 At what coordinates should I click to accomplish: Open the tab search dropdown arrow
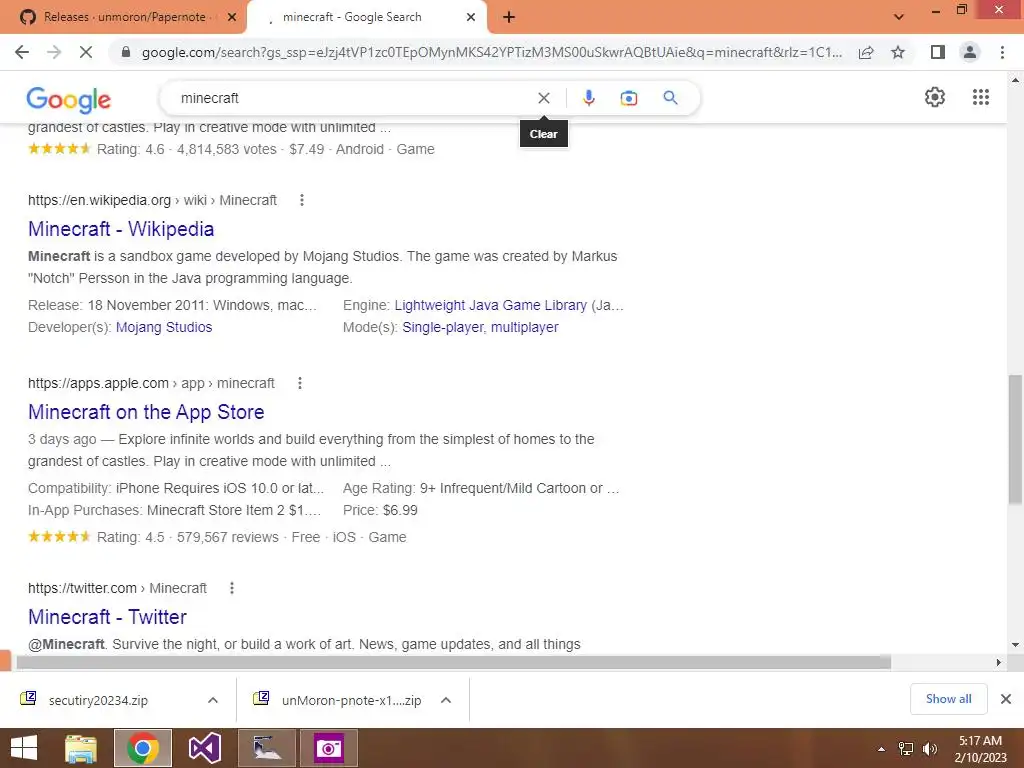point(899,17)
